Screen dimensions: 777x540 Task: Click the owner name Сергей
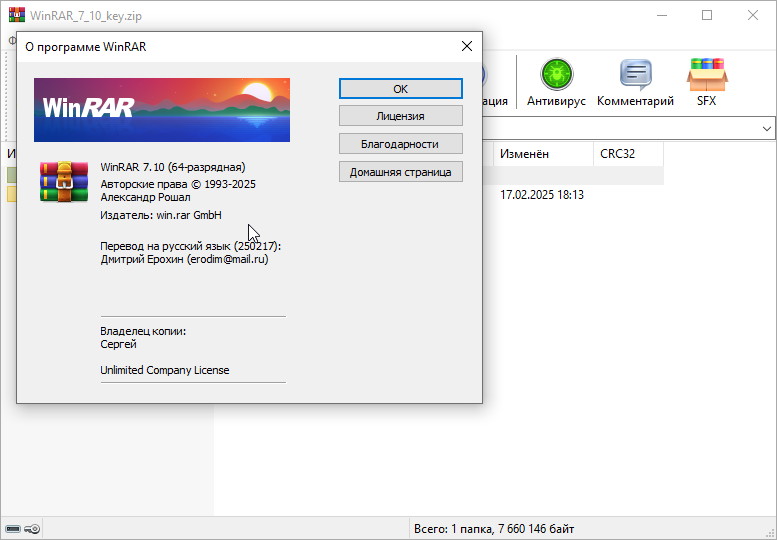[x=118, y=344]
